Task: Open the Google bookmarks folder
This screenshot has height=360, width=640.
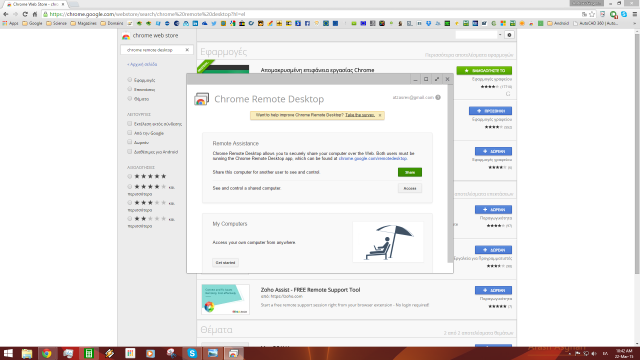Action: click(x=32, y=24)
